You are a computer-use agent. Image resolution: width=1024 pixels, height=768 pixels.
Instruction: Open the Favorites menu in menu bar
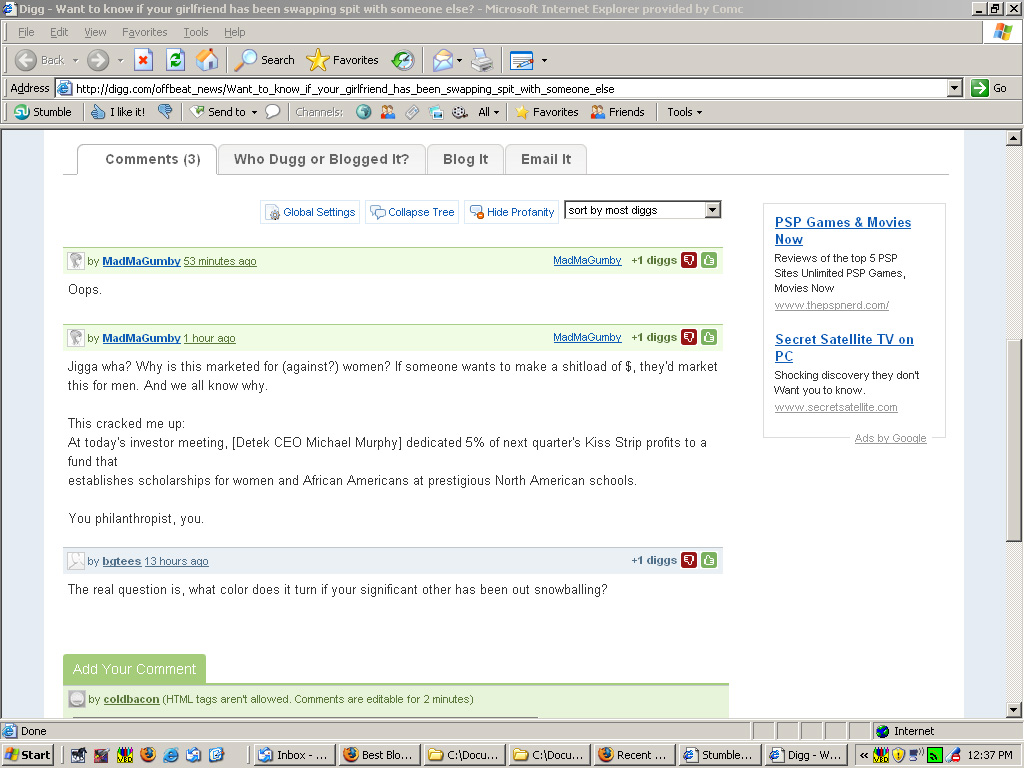(x=144, y=32)
